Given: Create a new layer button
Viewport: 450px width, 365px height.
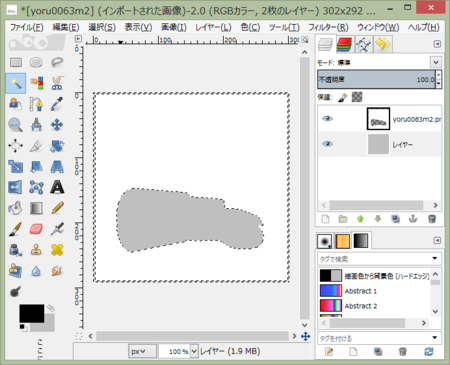Looking at the screenshot, I should [x=325, y=219].
